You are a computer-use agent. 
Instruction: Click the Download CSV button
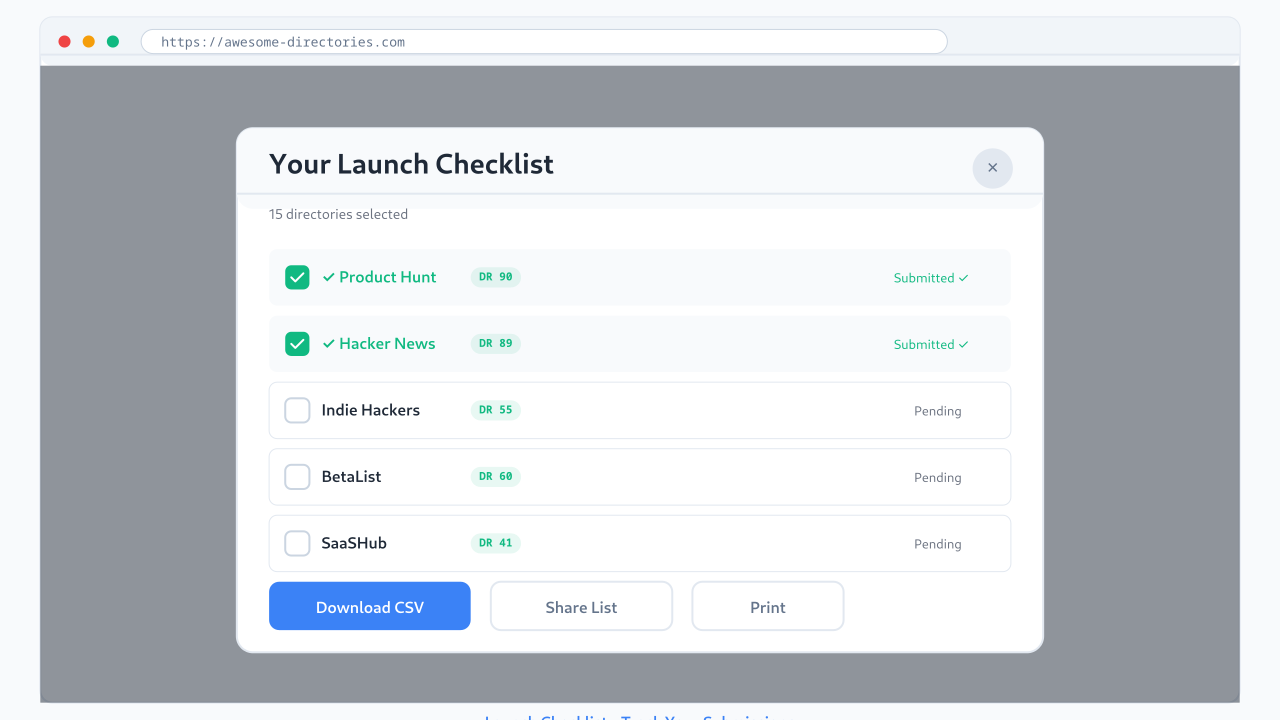point(369,606)
